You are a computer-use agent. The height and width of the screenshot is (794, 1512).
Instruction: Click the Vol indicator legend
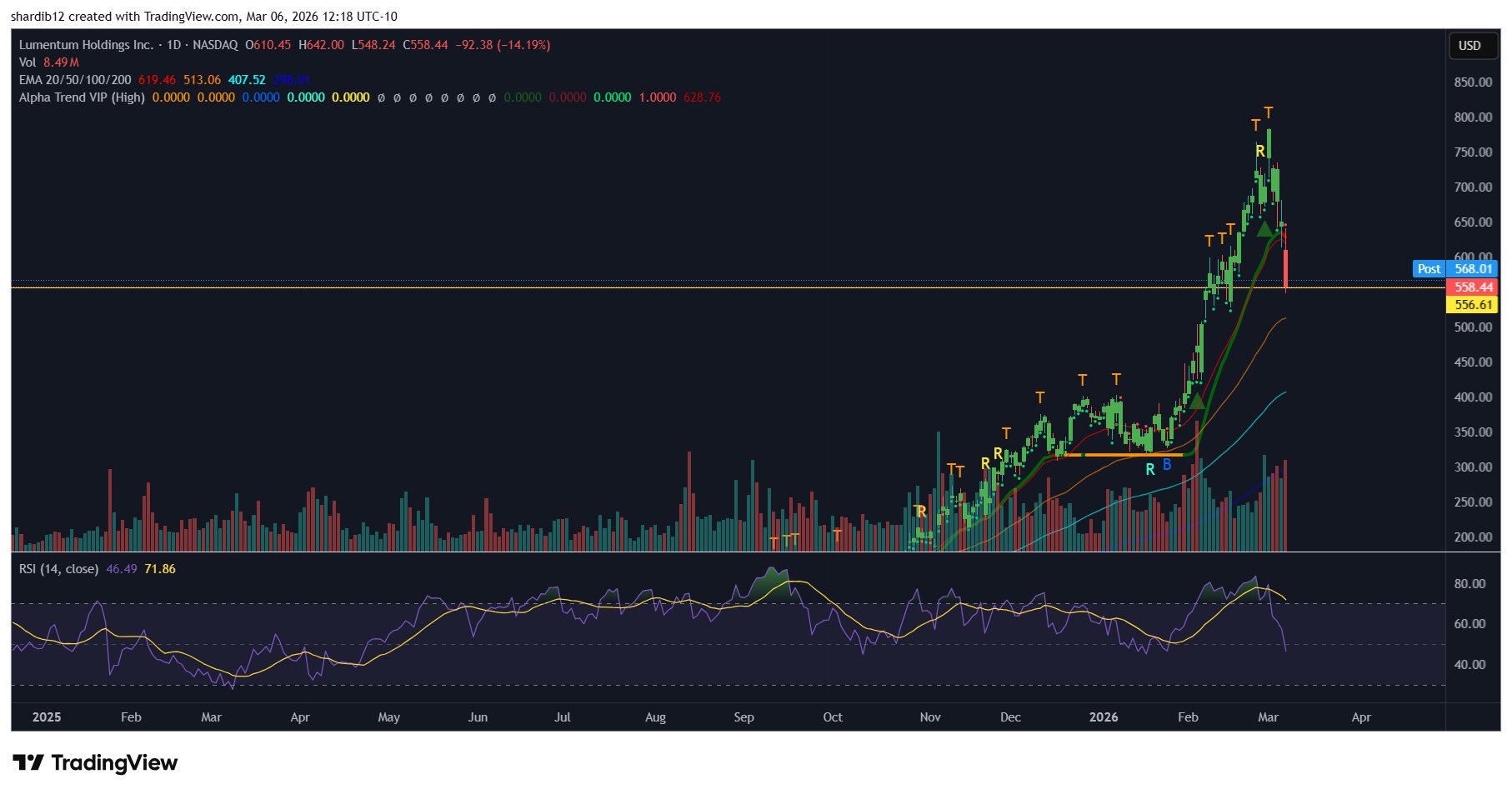click(28, 62)
